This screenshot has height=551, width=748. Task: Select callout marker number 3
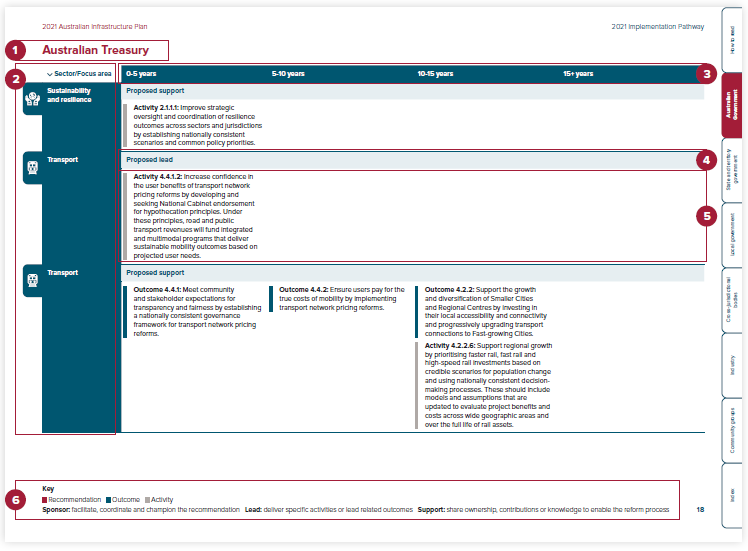click(x=706, y=73)
